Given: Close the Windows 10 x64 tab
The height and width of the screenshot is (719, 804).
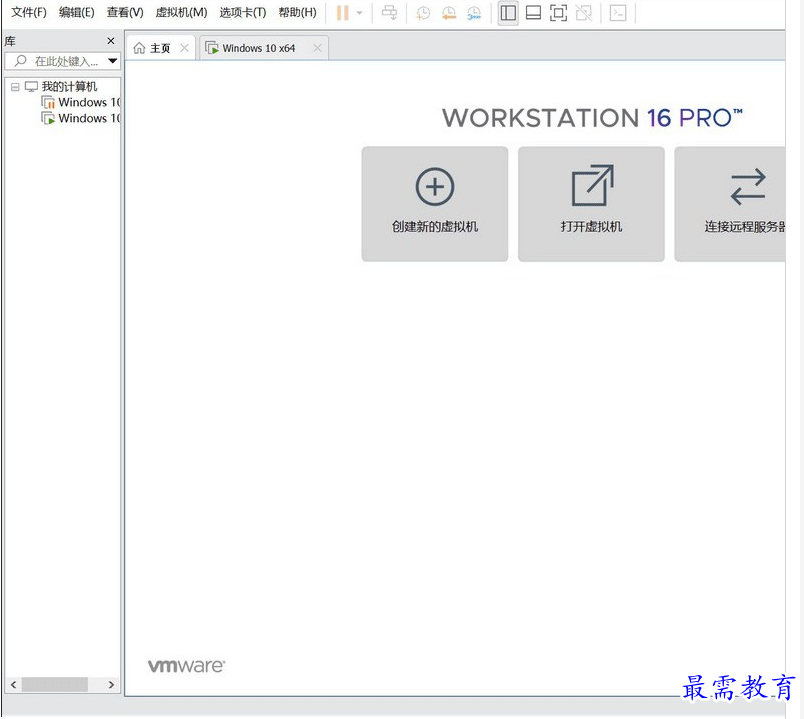Looking at the screenshot, I should coord(317,48).
